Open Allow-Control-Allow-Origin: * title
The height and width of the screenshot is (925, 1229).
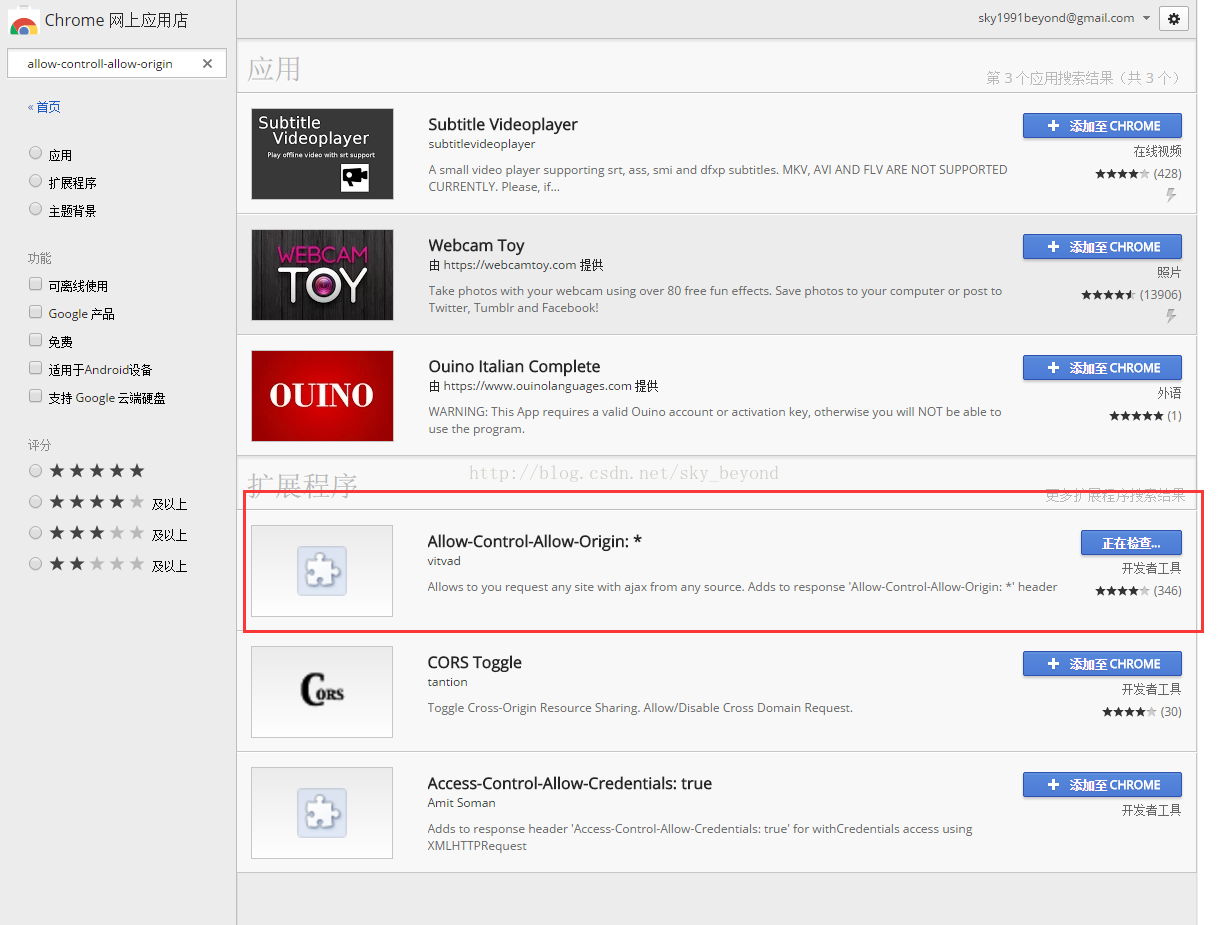pos(535,541)
